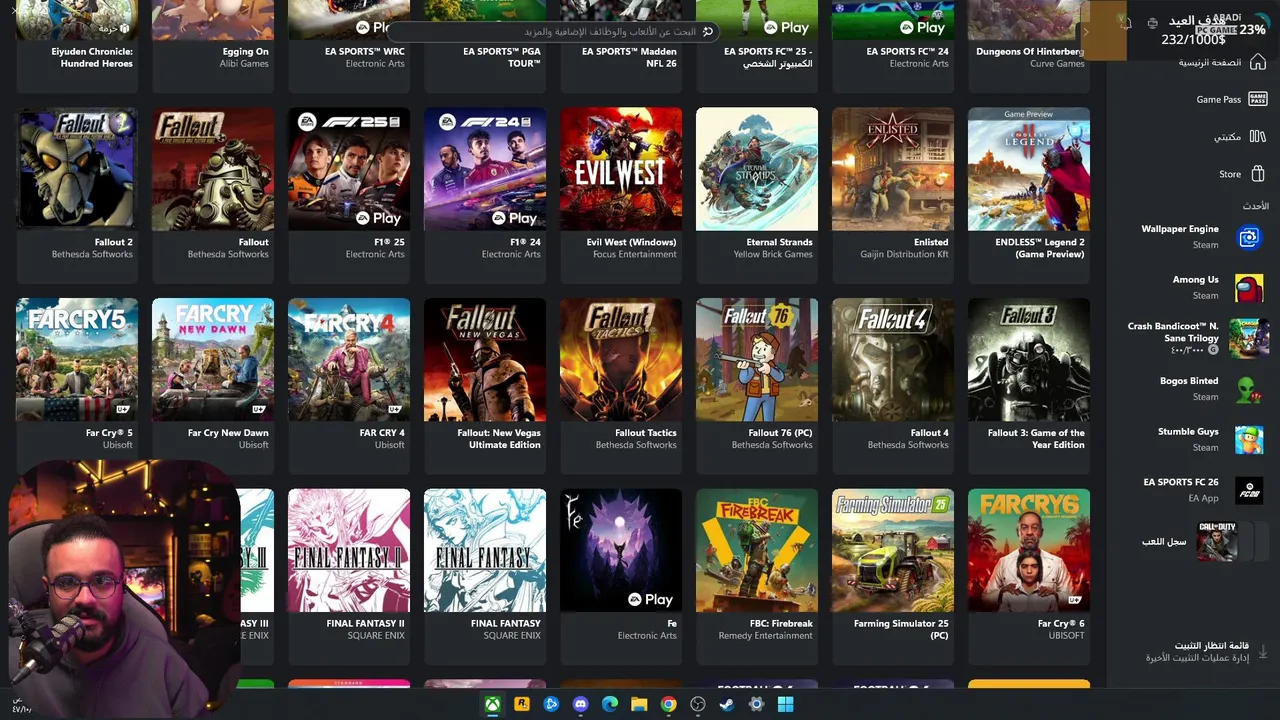Click the 'EA SPORTS™ WRC' title text
The width and height of the screenshot is (1280, 720).
point(365,51)
